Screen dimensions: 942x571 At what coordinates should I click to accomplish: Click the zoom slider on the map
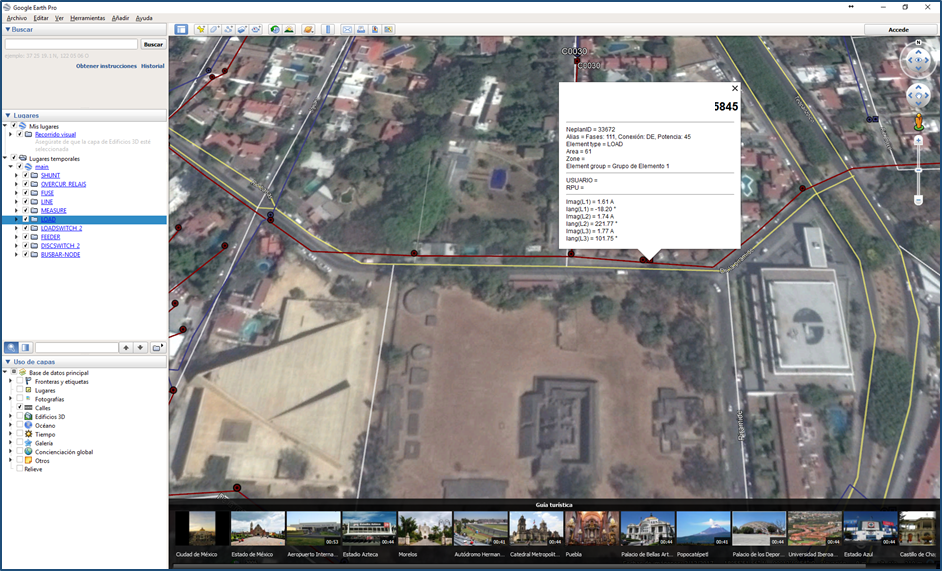pyautogui.click(x=918, y=170)
